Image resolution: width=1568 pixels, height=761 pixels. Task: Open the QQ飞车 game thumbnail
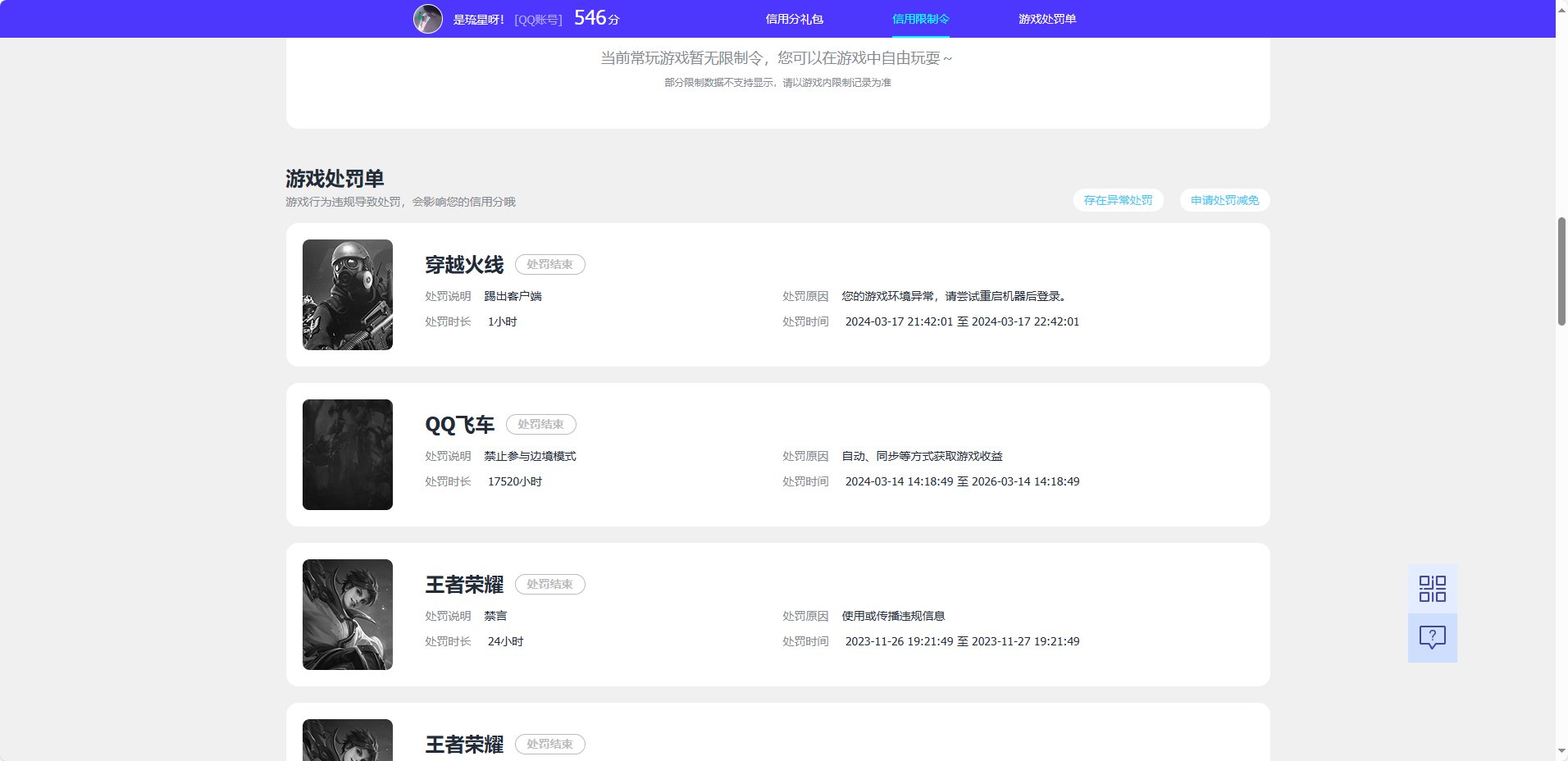point(348,454)
